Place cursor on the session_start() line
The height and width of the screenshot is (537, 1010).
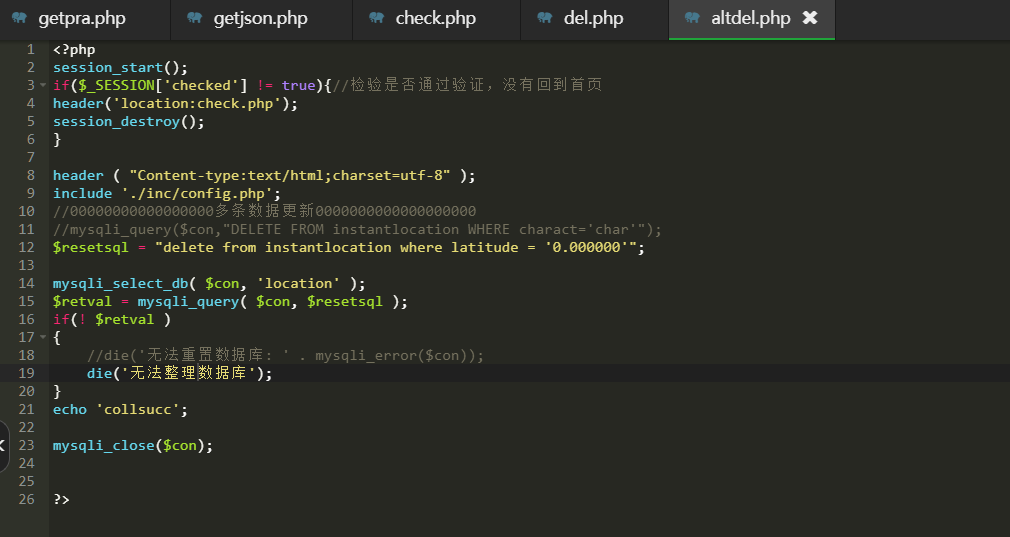pyautogui.click(x=120, y=67)
